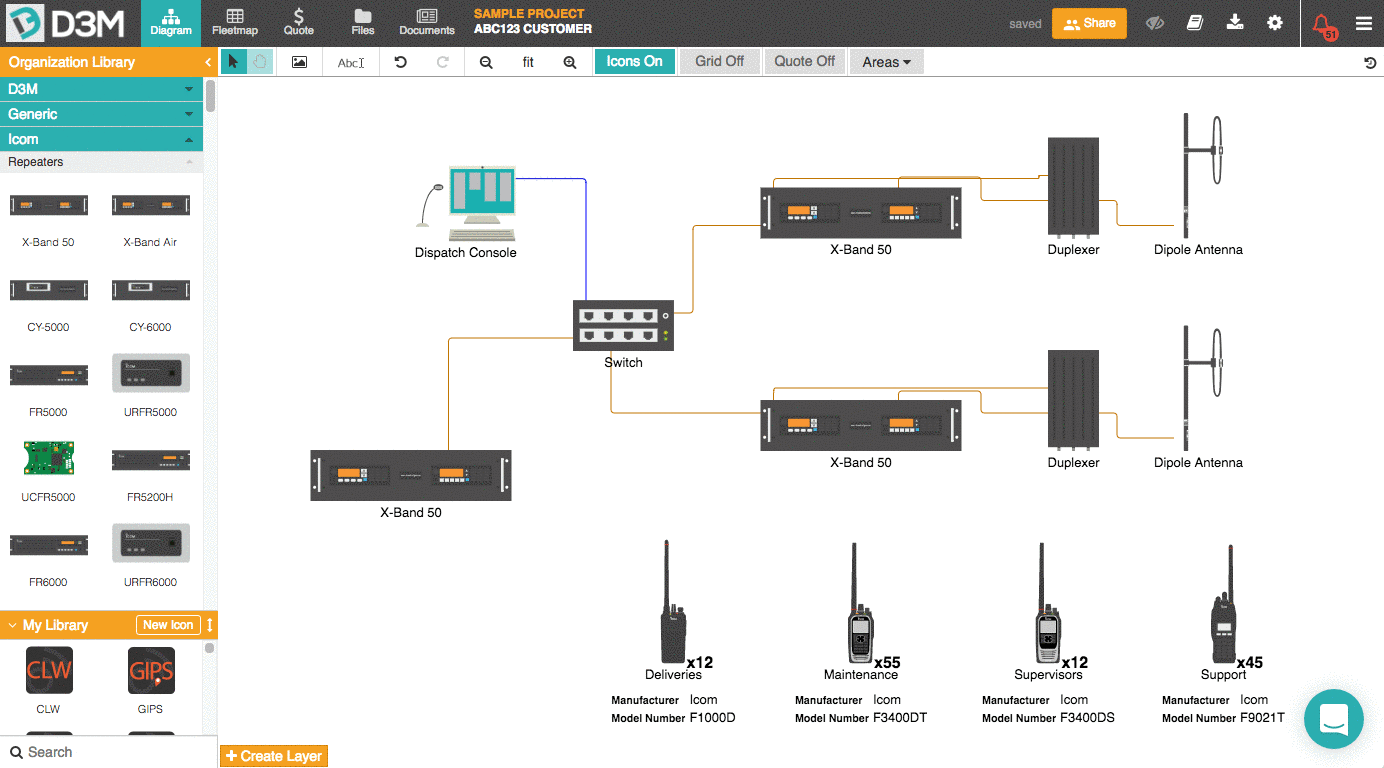This screenshot has width=1384, height=768.
Task: Expand the Generic library section
Action: click(101, 114)
